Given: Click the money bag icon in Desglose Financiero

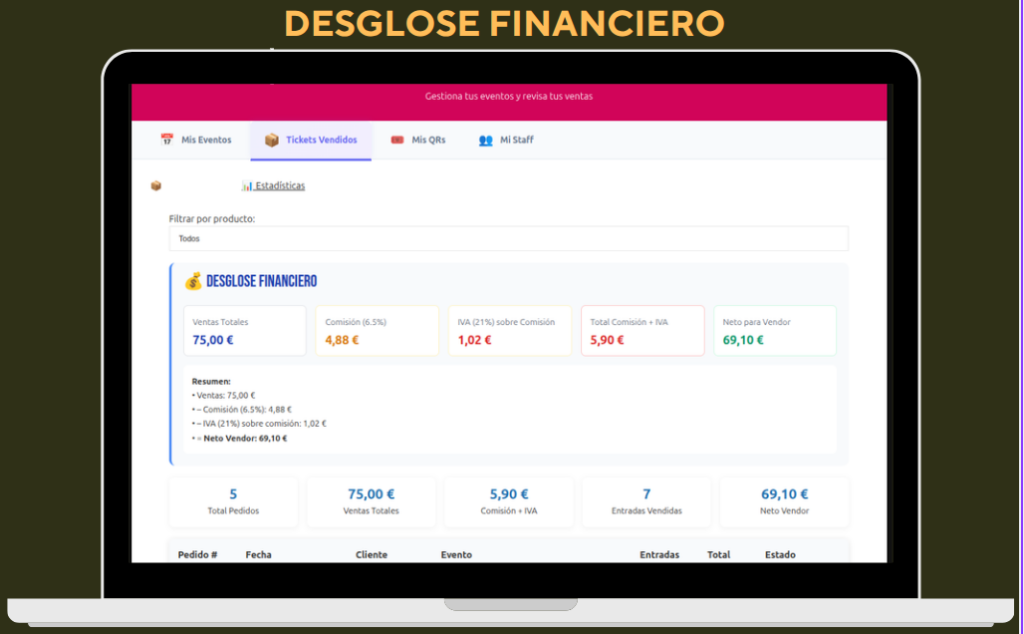Looking at the screenshot, I should point(193,282).
